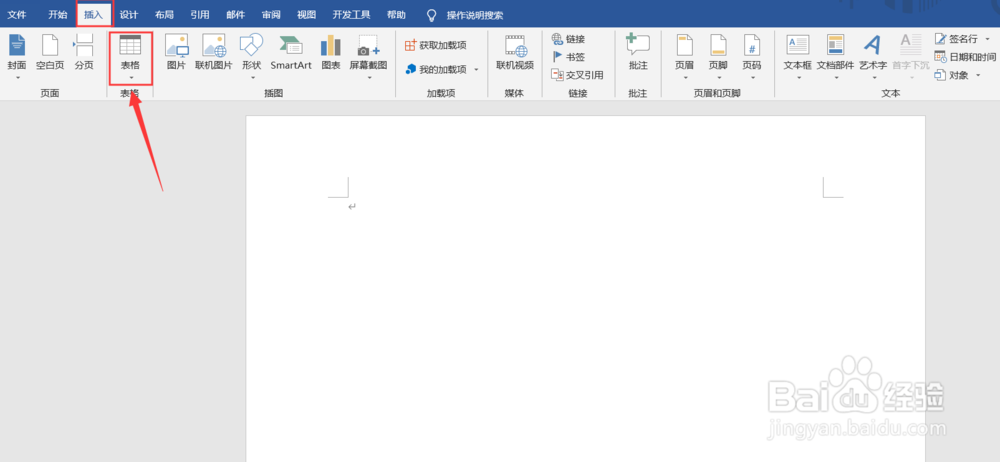
Task: Open the Footer (页脚) menu
Action: click(x=718, y=54)
